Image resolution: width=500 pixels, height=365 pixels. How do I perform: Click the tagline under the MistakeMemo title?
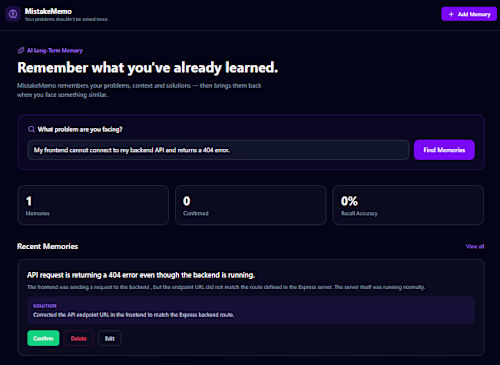(x=66, y=19)
